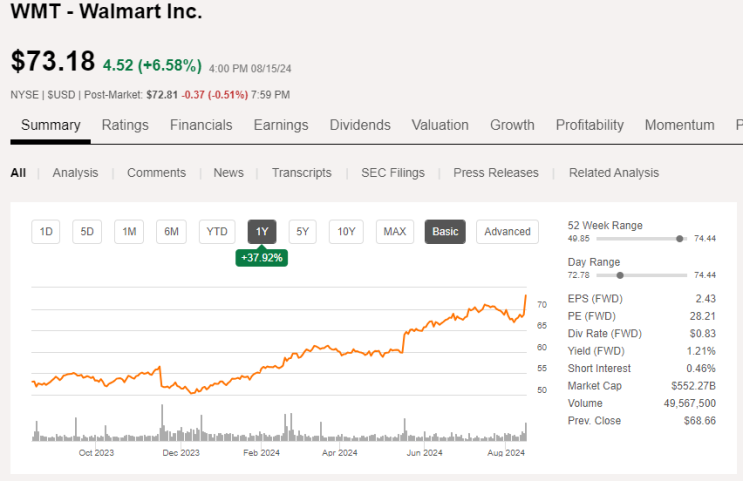
Task: Select the YTD chart period
Action: pos(217,232)
